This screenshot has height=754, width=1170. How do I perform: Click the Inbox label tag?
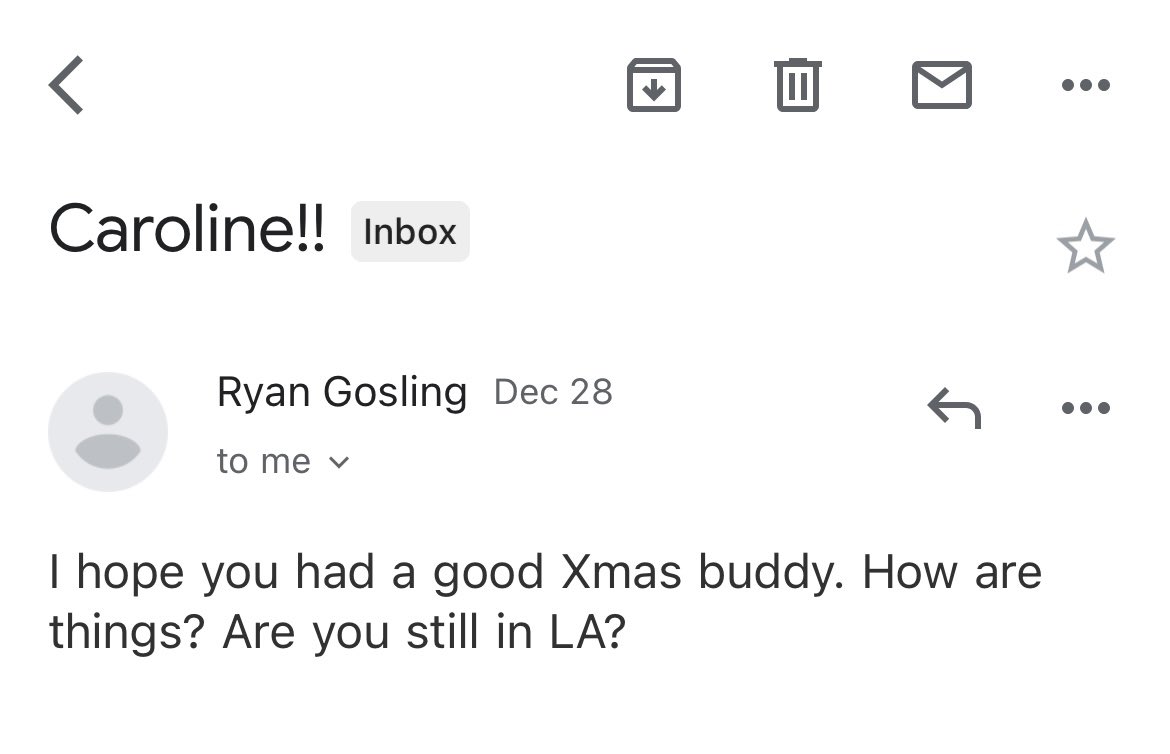click(x=410, y=232)
